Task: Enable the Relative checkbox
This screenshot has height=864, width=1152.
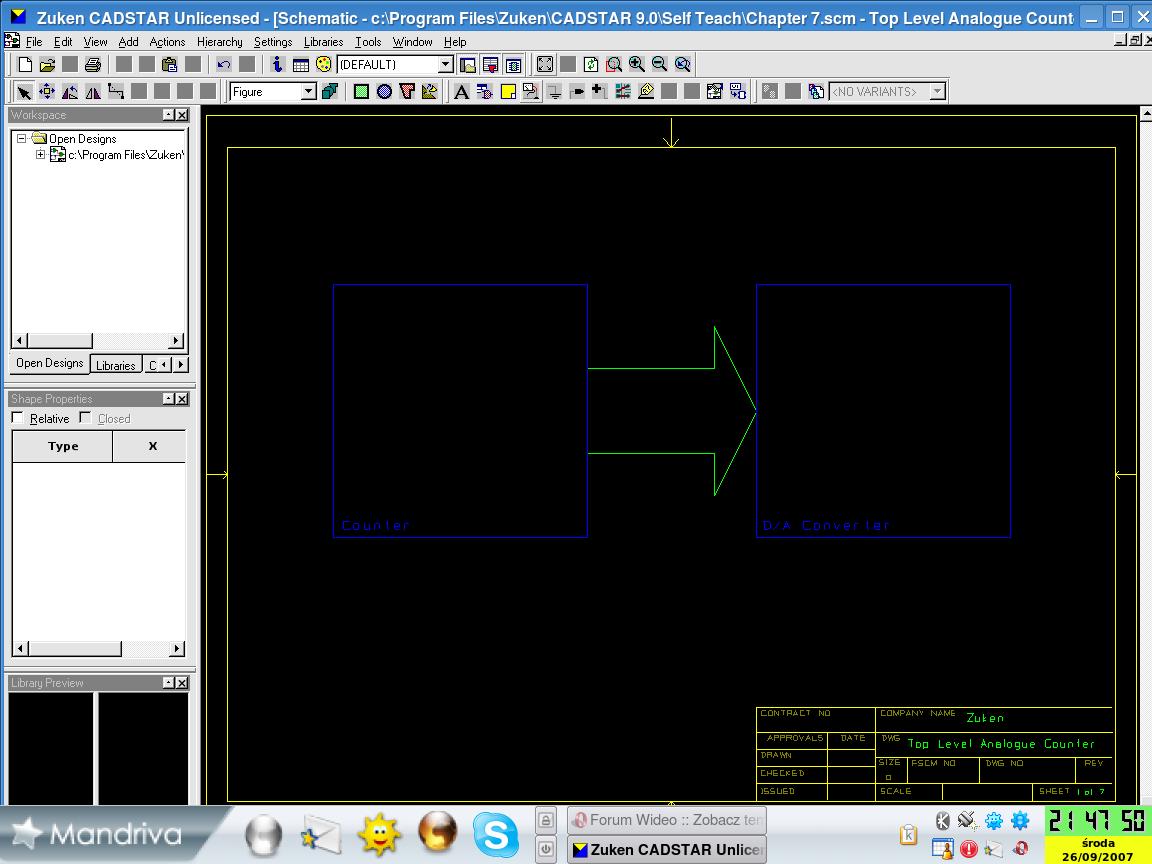Action: [x=18, y=418]
